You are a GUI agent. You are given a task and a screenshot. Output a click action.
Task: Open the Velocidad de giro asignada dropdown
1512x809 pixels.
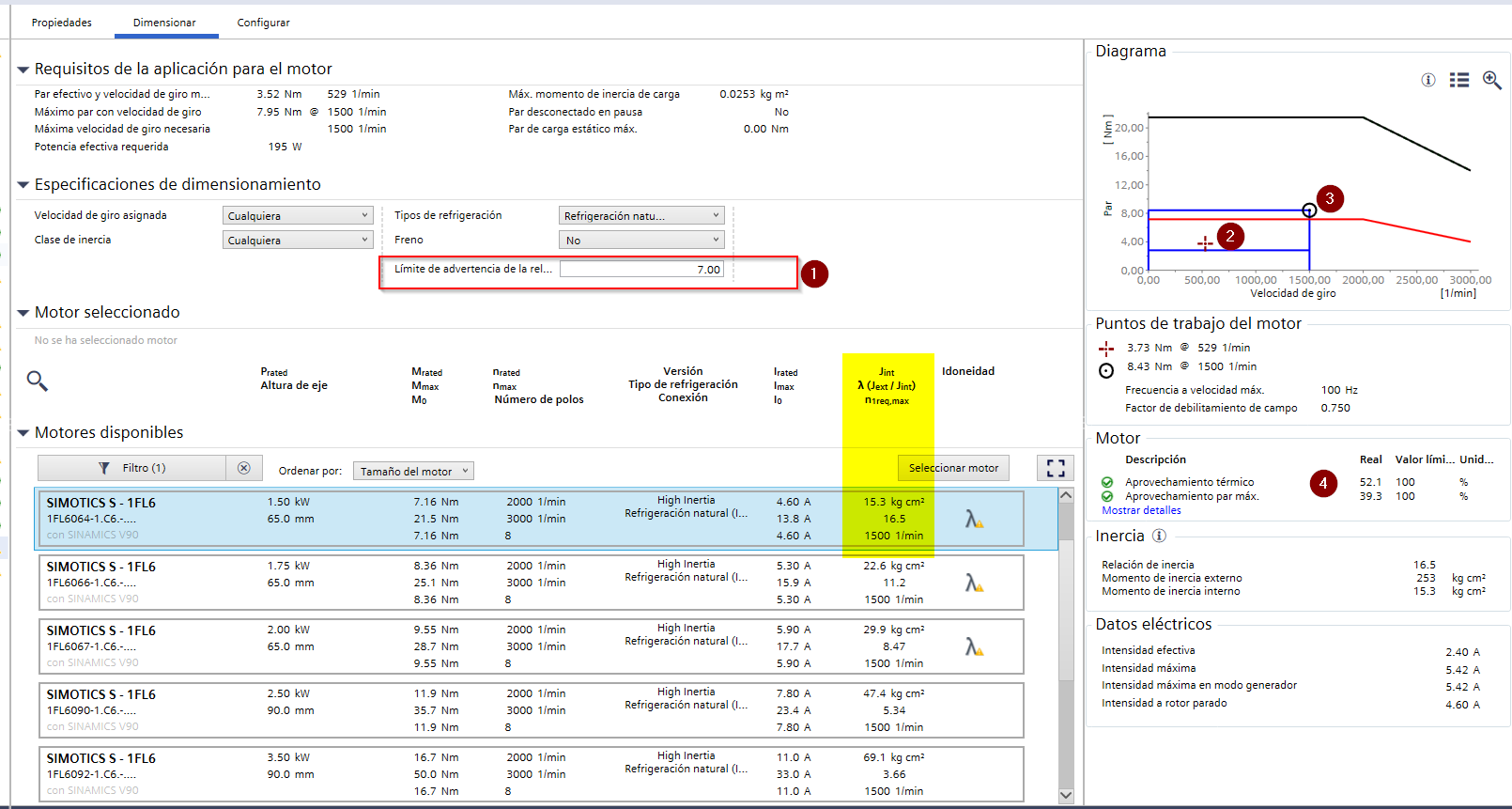(x=298, y=216)
